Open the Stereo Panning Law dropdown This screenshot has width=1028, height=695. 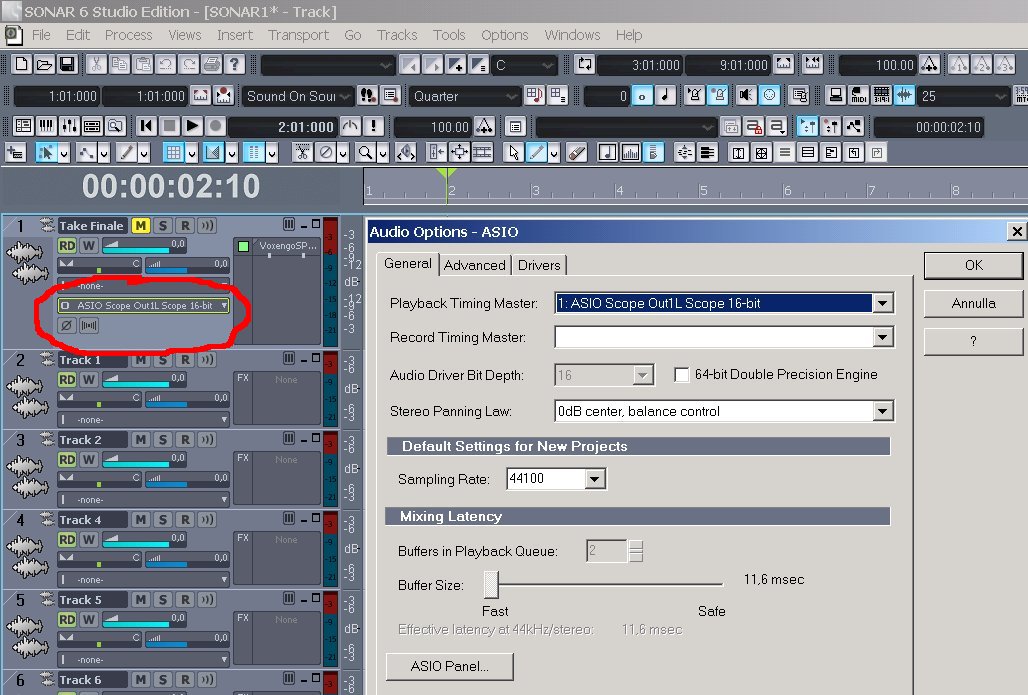(882, 411)
